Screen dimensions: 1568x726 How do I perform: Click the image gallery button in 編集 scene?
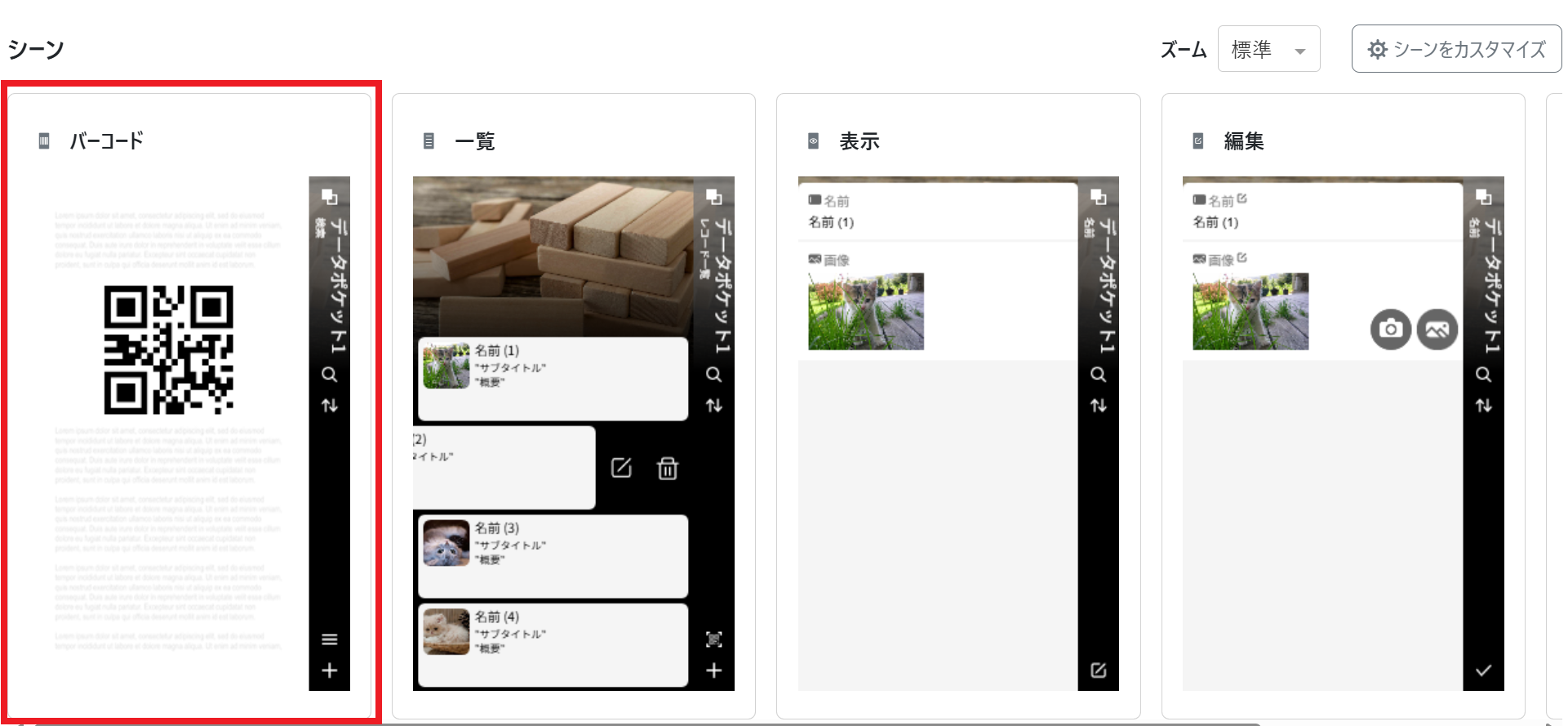[x=1437, y=329]
